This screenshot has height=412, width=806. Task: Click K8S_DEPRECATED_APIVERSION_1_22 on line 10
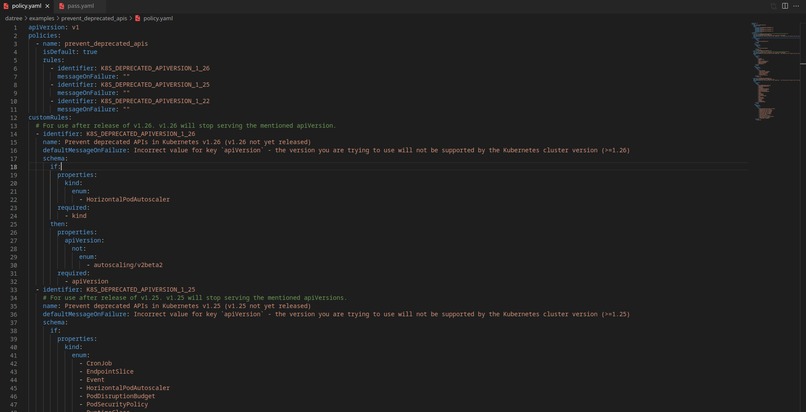point(155,101)
